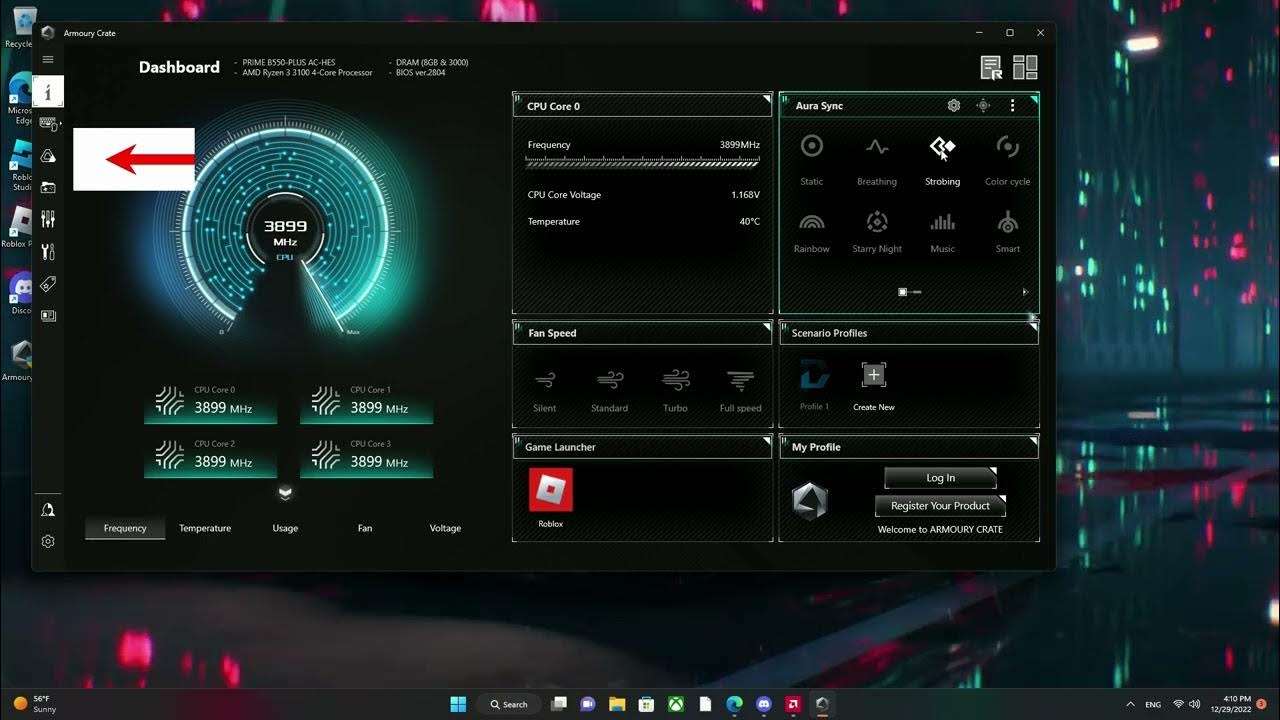Viewport: 1280px width, 720px height.
Task: Switch dashboard to grid layout view icon
Action: pos(1025,67)
